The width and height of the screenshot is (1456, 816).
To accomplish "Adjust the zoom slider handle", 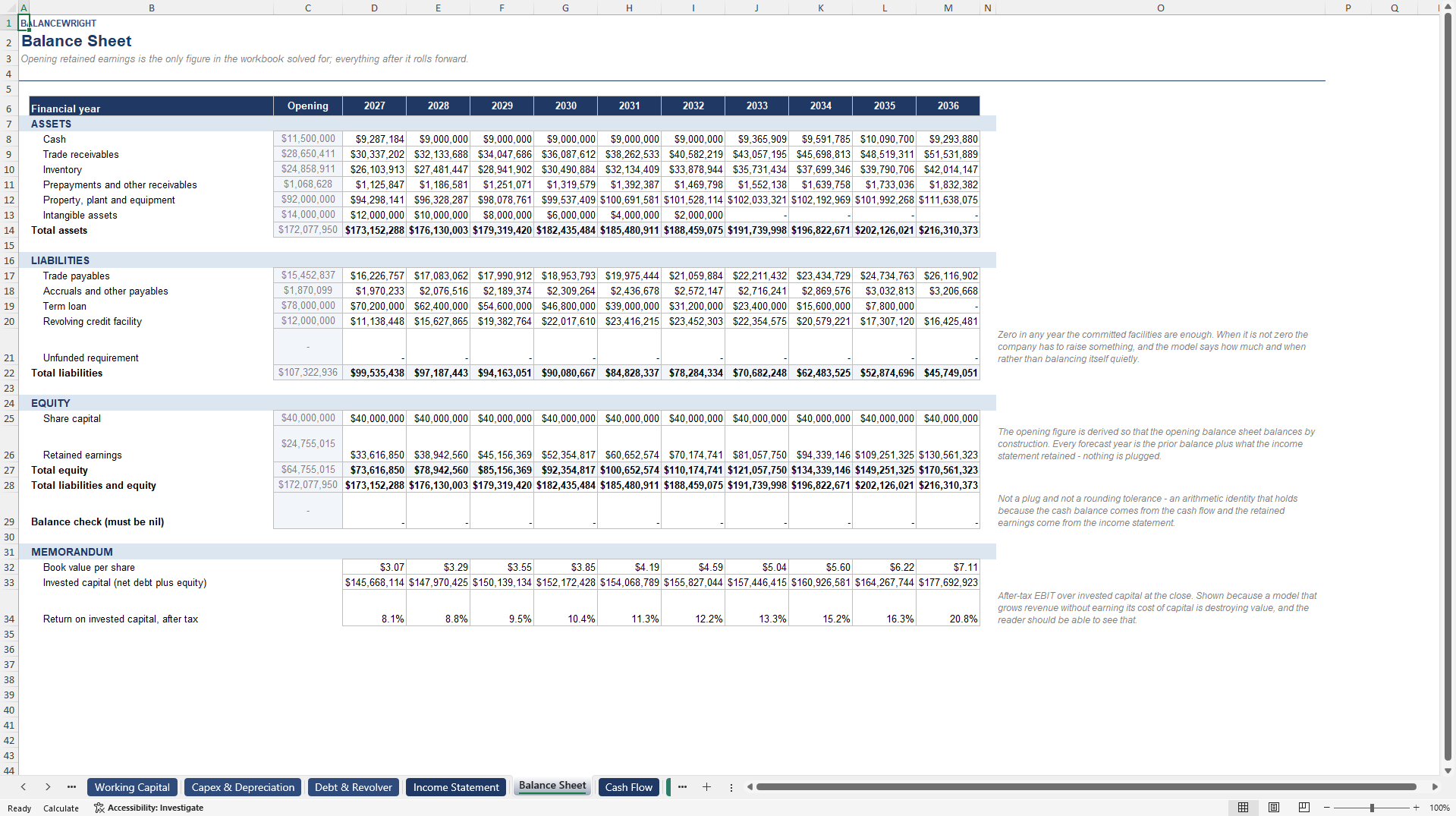I will click(1372, 808).
